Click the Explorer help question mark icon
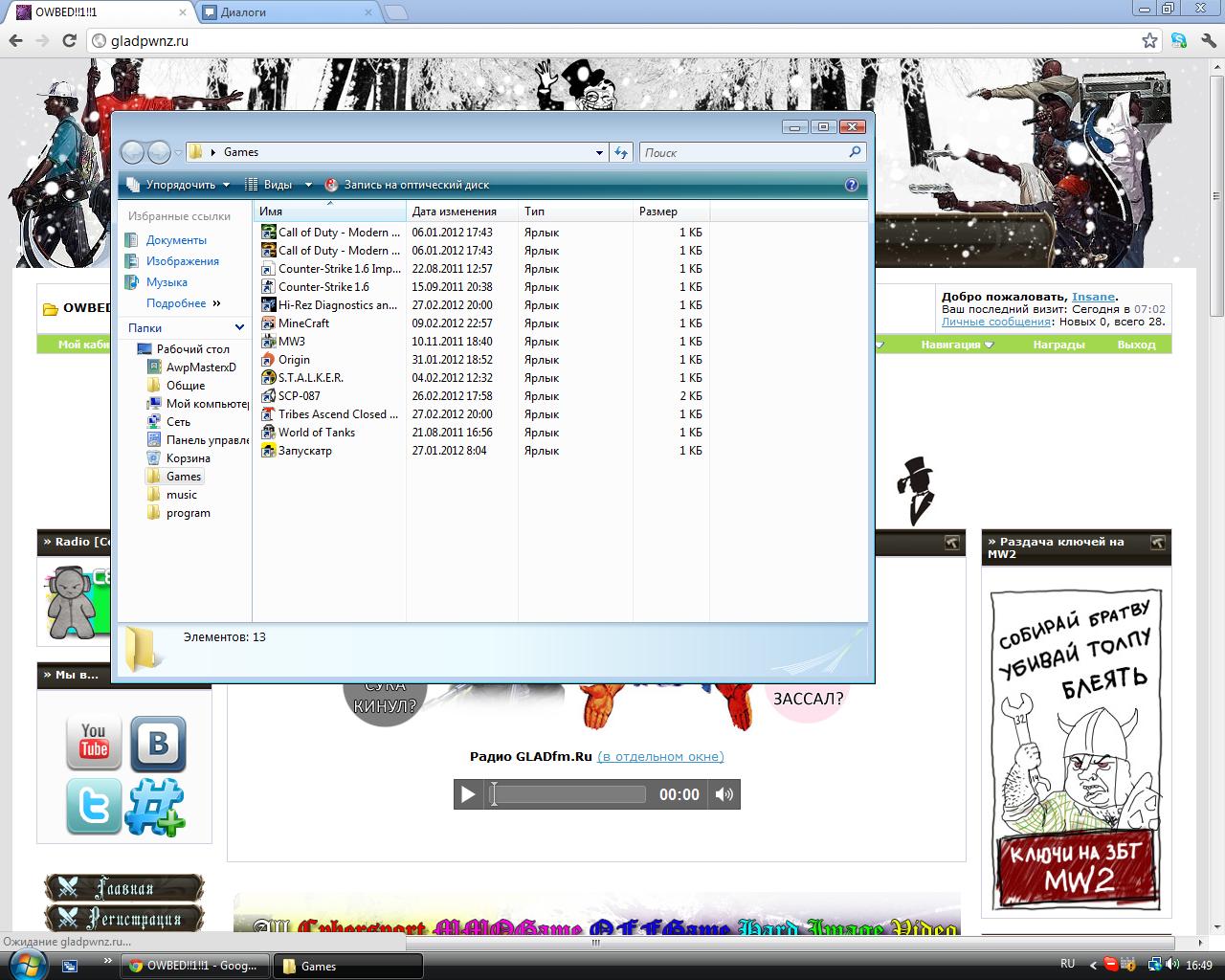The image size is (1225, 980). 852,185
